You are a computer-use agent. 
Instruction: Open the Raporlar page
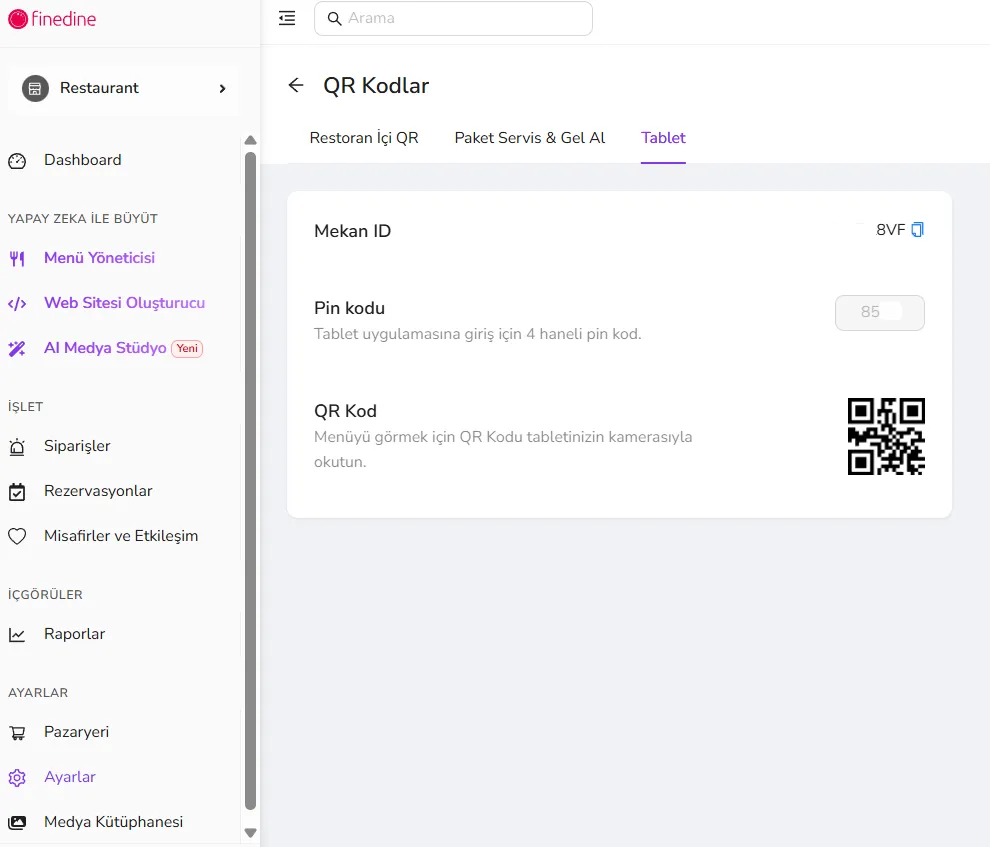coord(75,634)
